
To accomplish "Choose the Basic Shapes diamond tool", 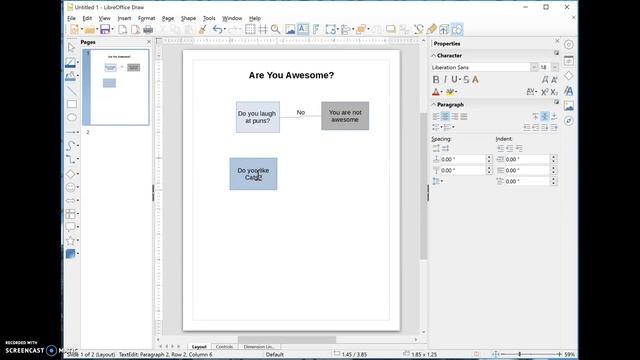I will (x=70, y=173).
